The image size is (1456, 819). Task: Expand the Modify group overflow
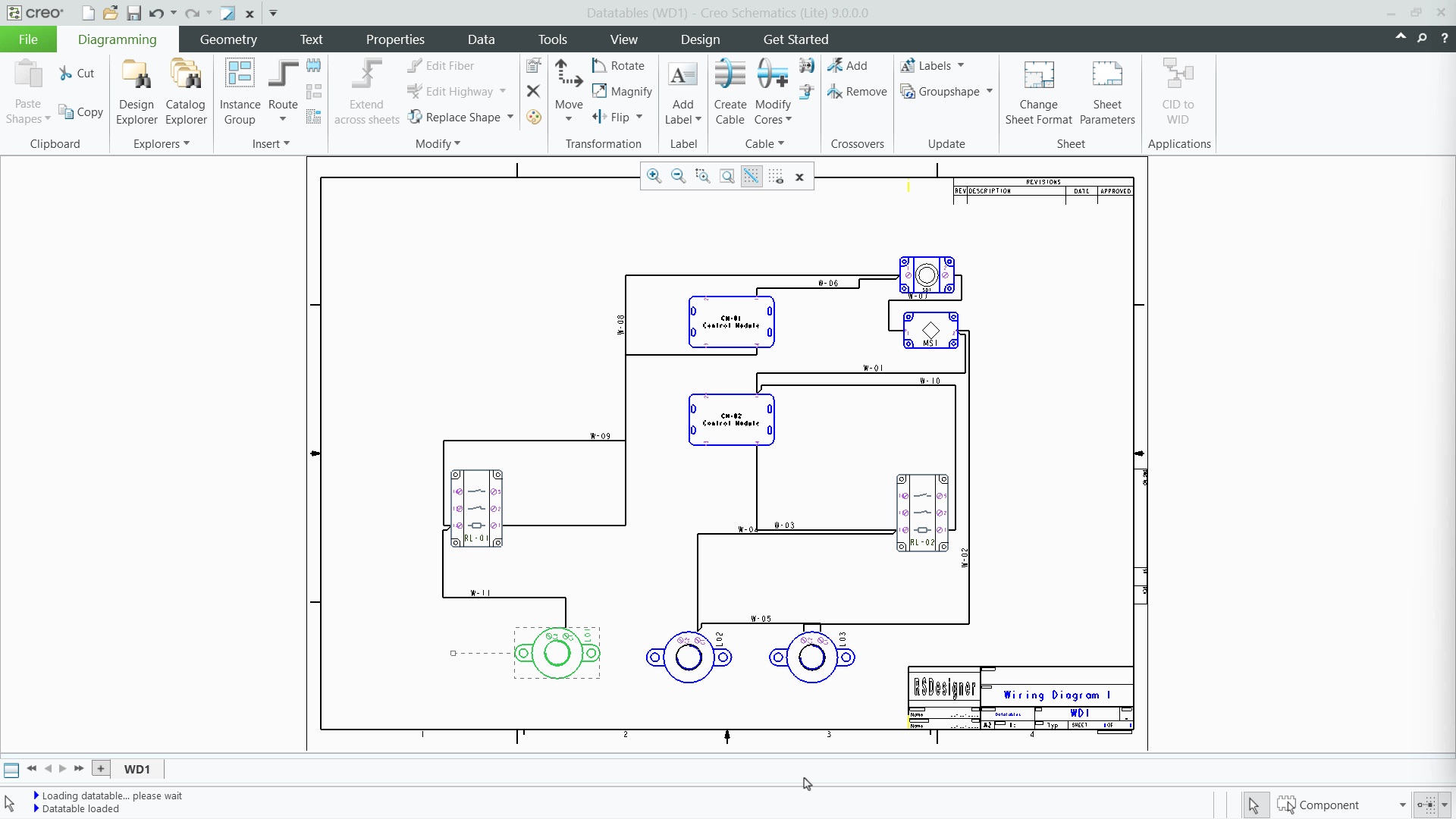(x=438, y=144)
